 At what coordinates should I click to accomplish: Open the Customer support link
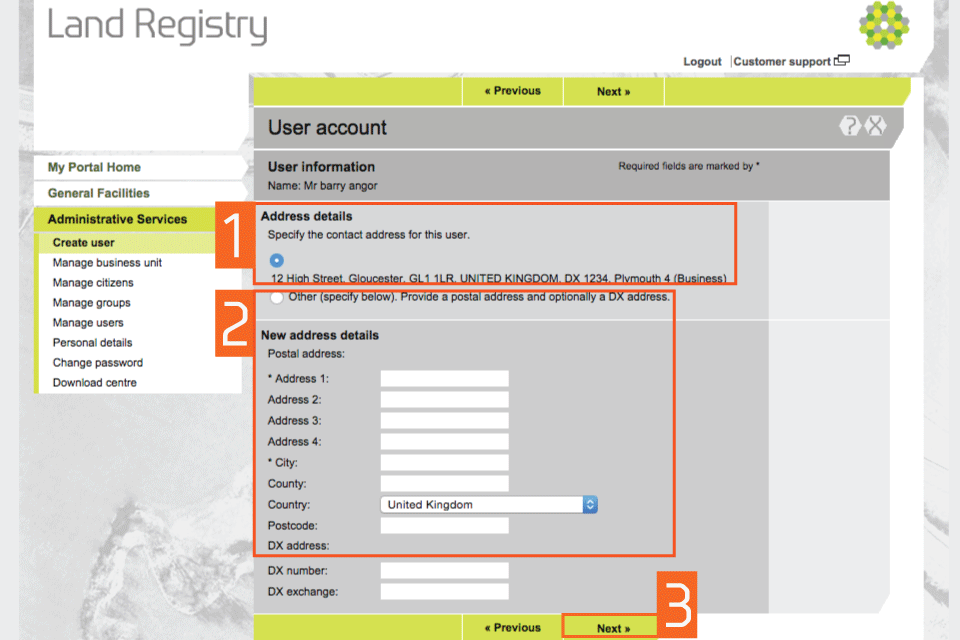coord(782,62)
